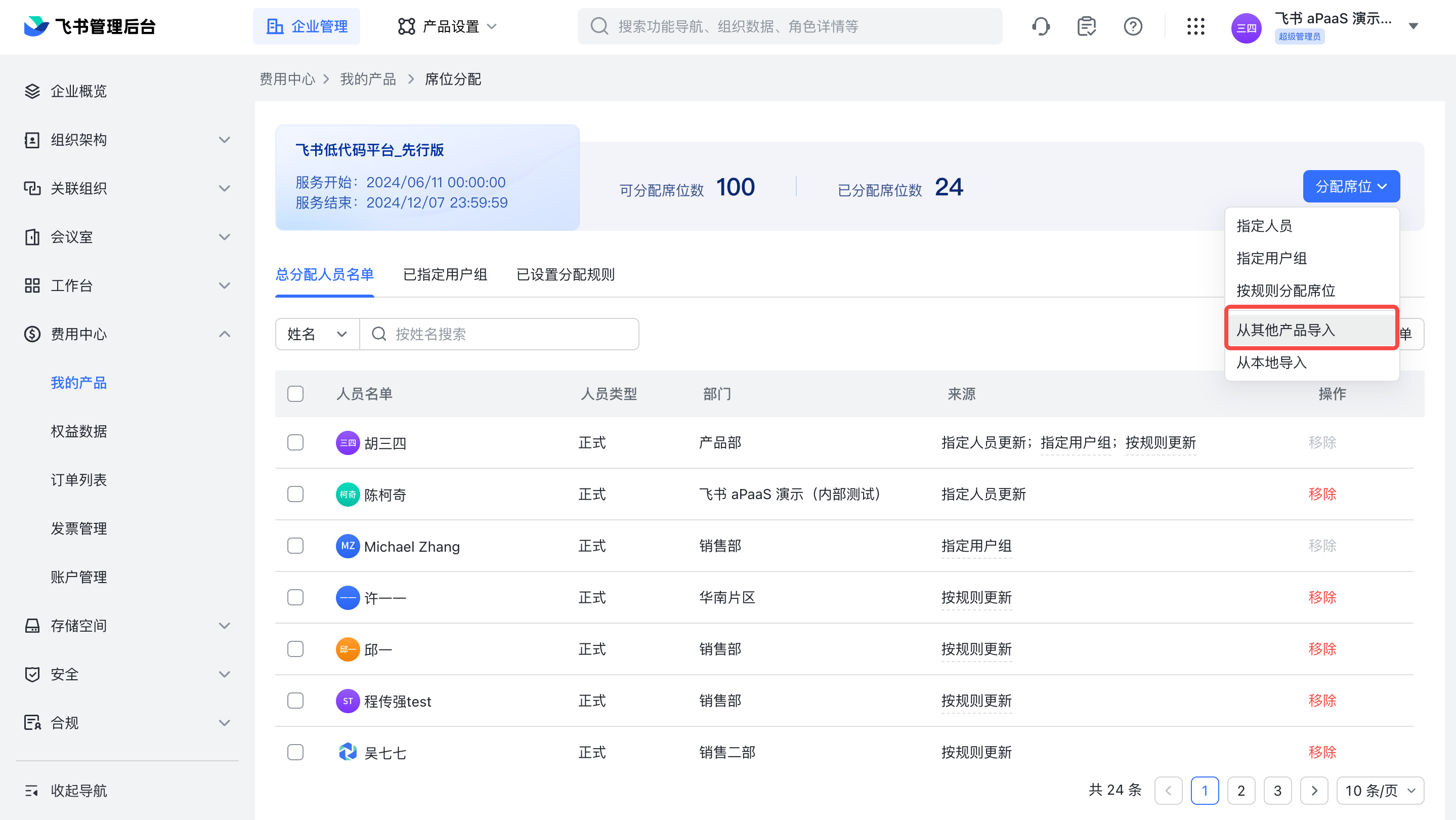Select 指定人员 from the menu
Image resolution: width=1456 pixels, height=820 pixels.
point(1311,226)
